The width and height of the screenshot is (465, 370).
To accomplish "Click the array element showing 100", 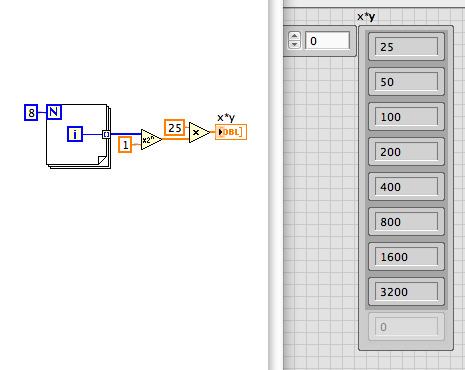I will click(406, 117).
